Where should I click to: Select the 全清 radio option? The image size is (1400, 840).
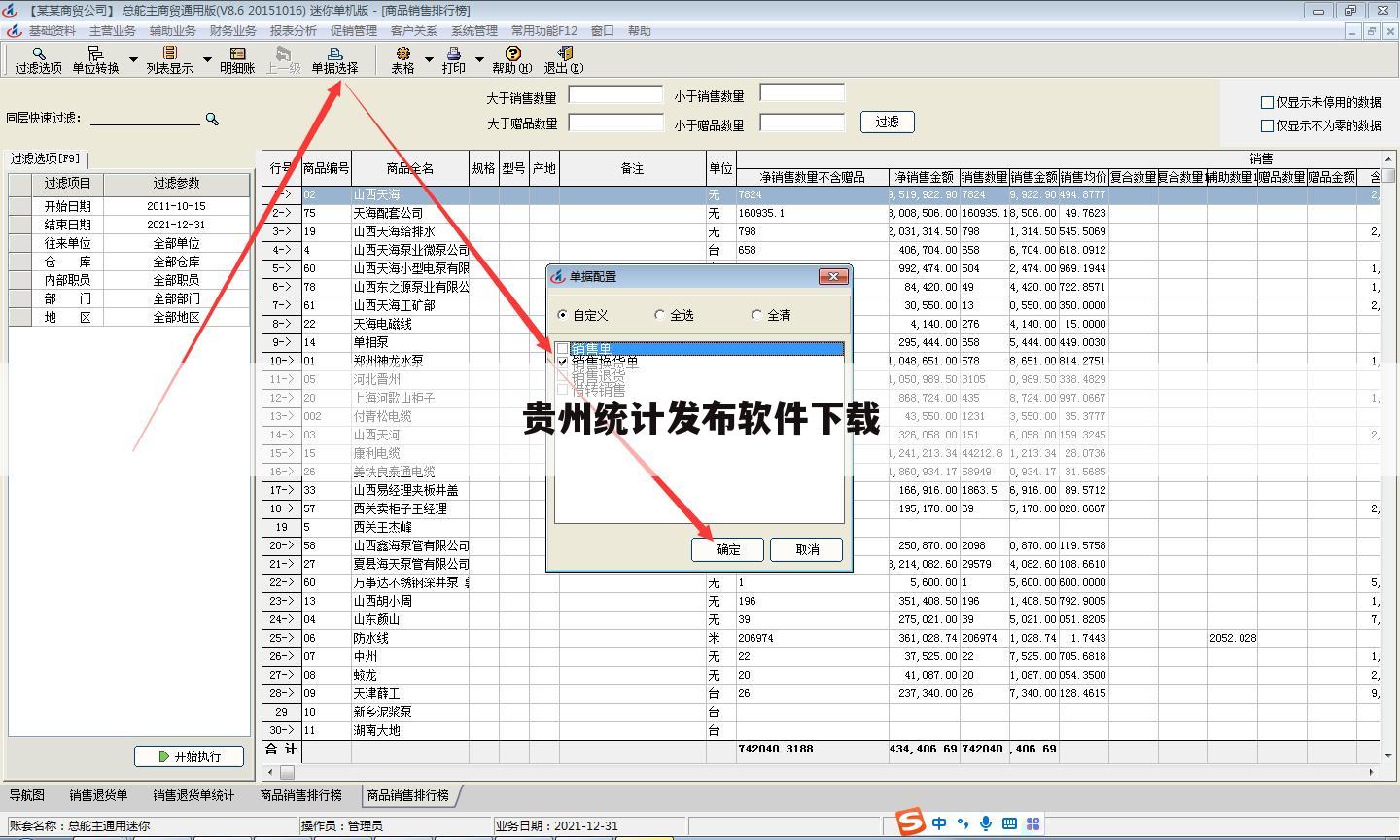[756, 315]
